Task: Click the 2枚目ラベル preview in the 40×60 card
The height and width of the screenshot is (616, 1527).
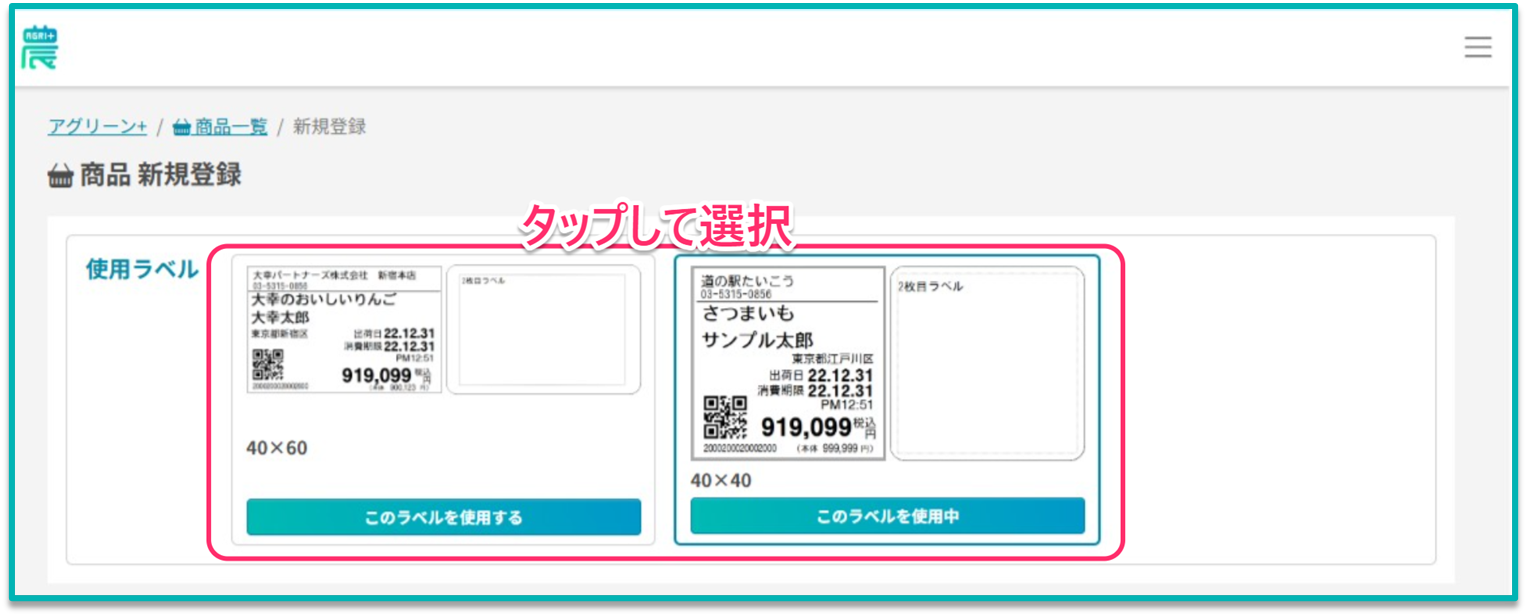Action: (543, 330)
